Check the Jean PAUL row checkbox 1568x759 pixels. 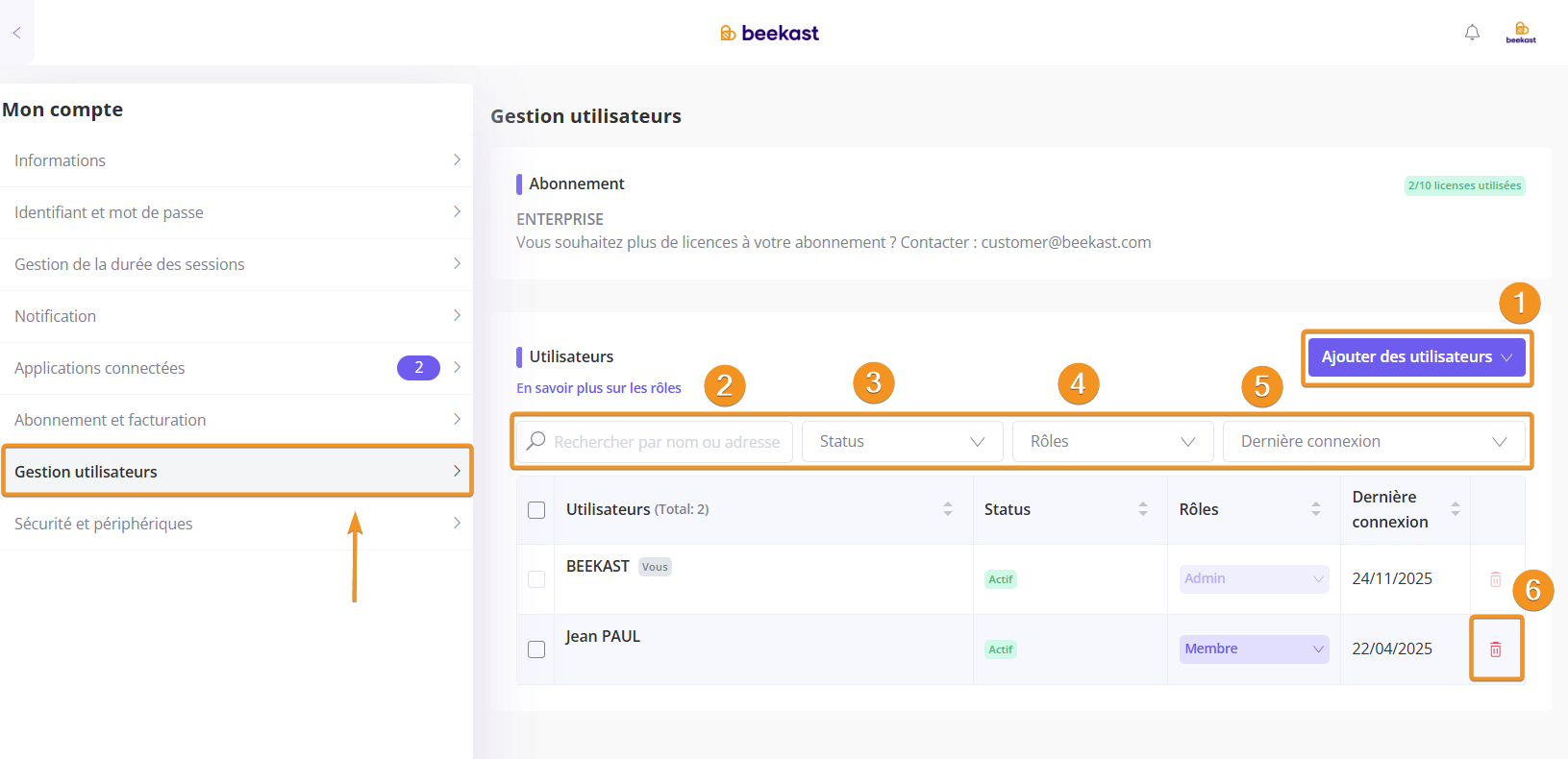(536, 649)
